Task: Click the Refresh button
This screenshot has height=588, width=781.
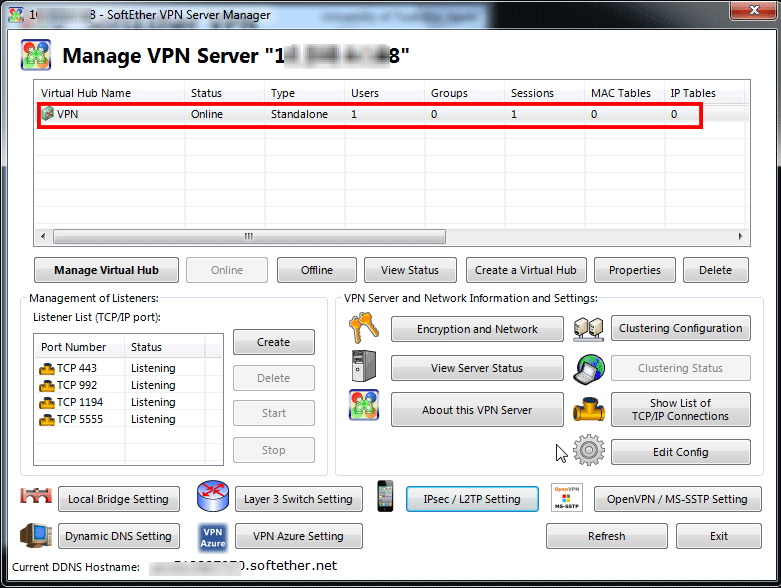Action: pyautogui.click(x=606, y=536)
